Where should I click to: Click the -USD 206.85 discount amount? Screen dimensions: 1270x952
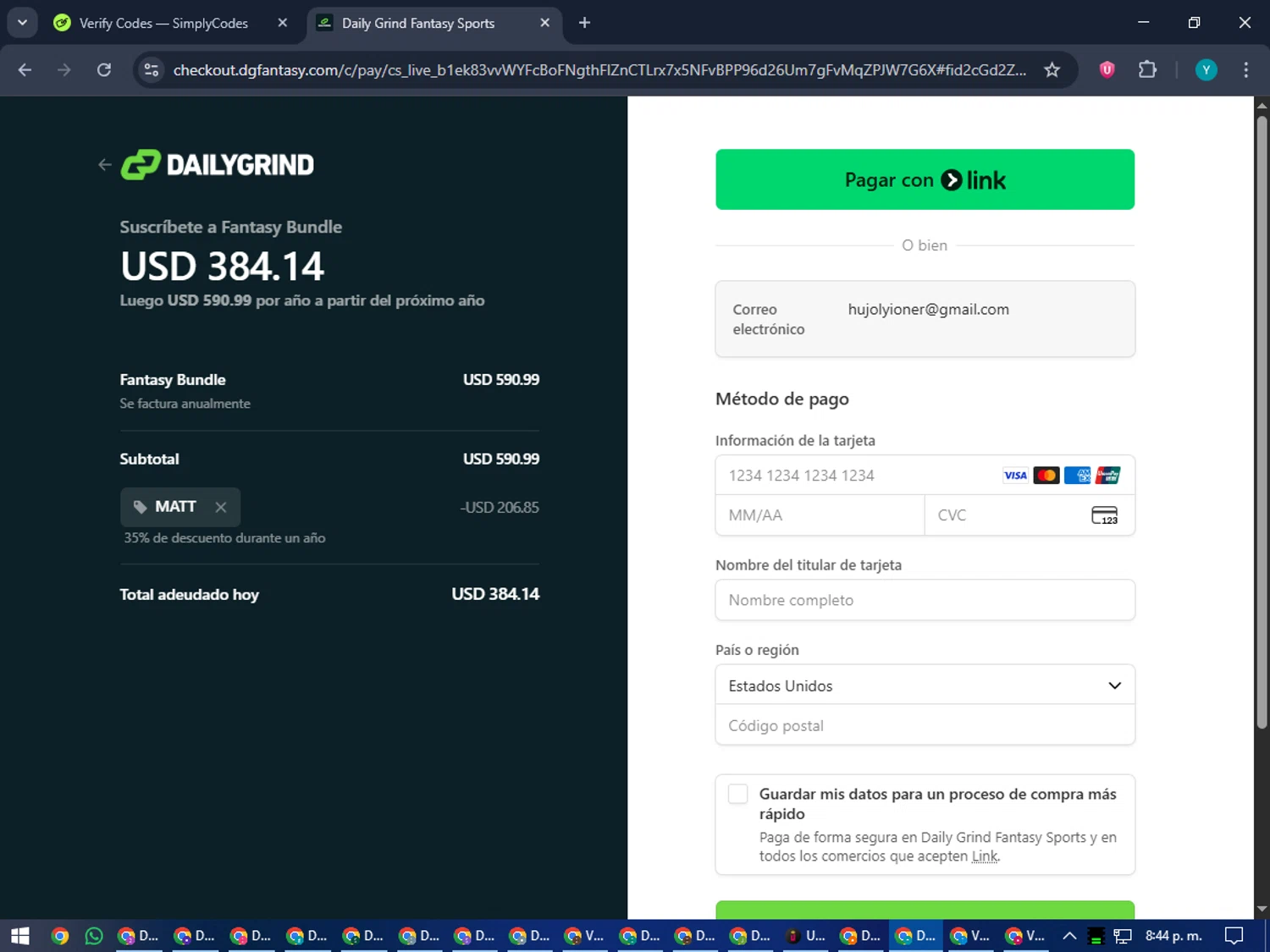point(500,508)
